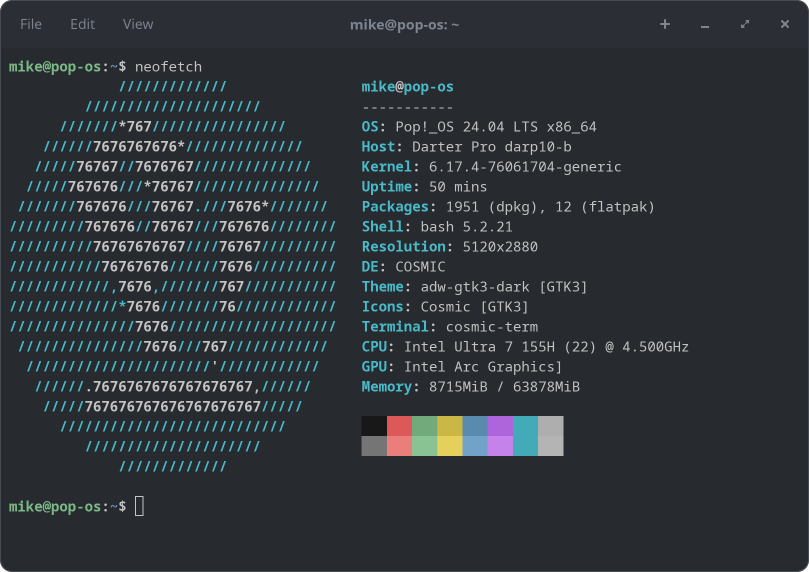Click the top yellow color block
Image resolution: width=809 pixels, height=572 pixels.
450,426
